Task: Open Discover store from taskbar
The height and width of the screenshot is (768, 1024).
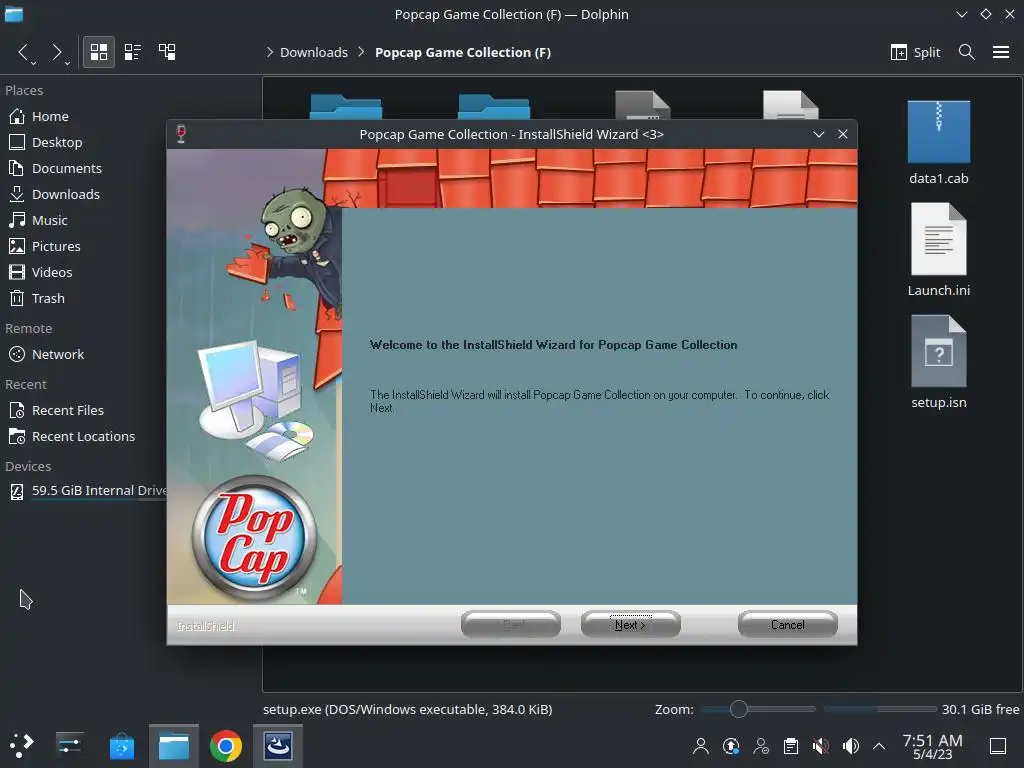Action: (121, 746)
